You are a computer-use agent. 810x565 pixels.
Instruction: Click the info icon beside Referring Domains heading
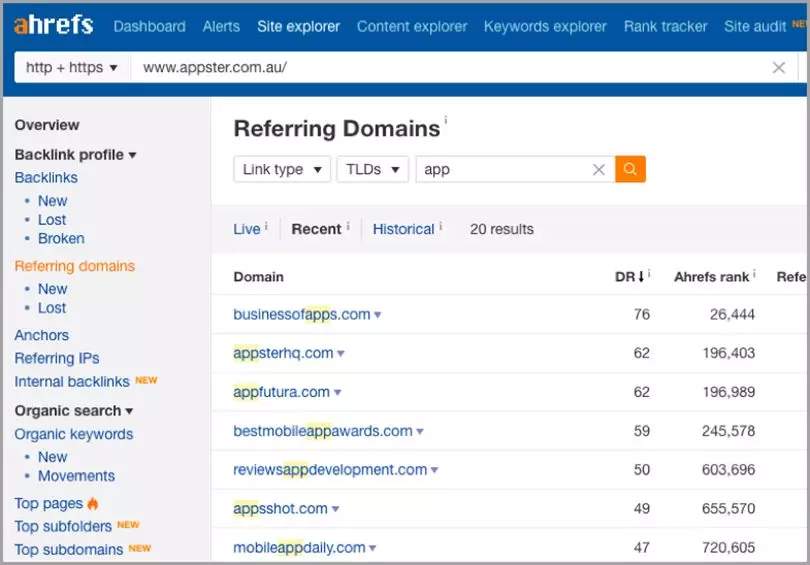446,120
